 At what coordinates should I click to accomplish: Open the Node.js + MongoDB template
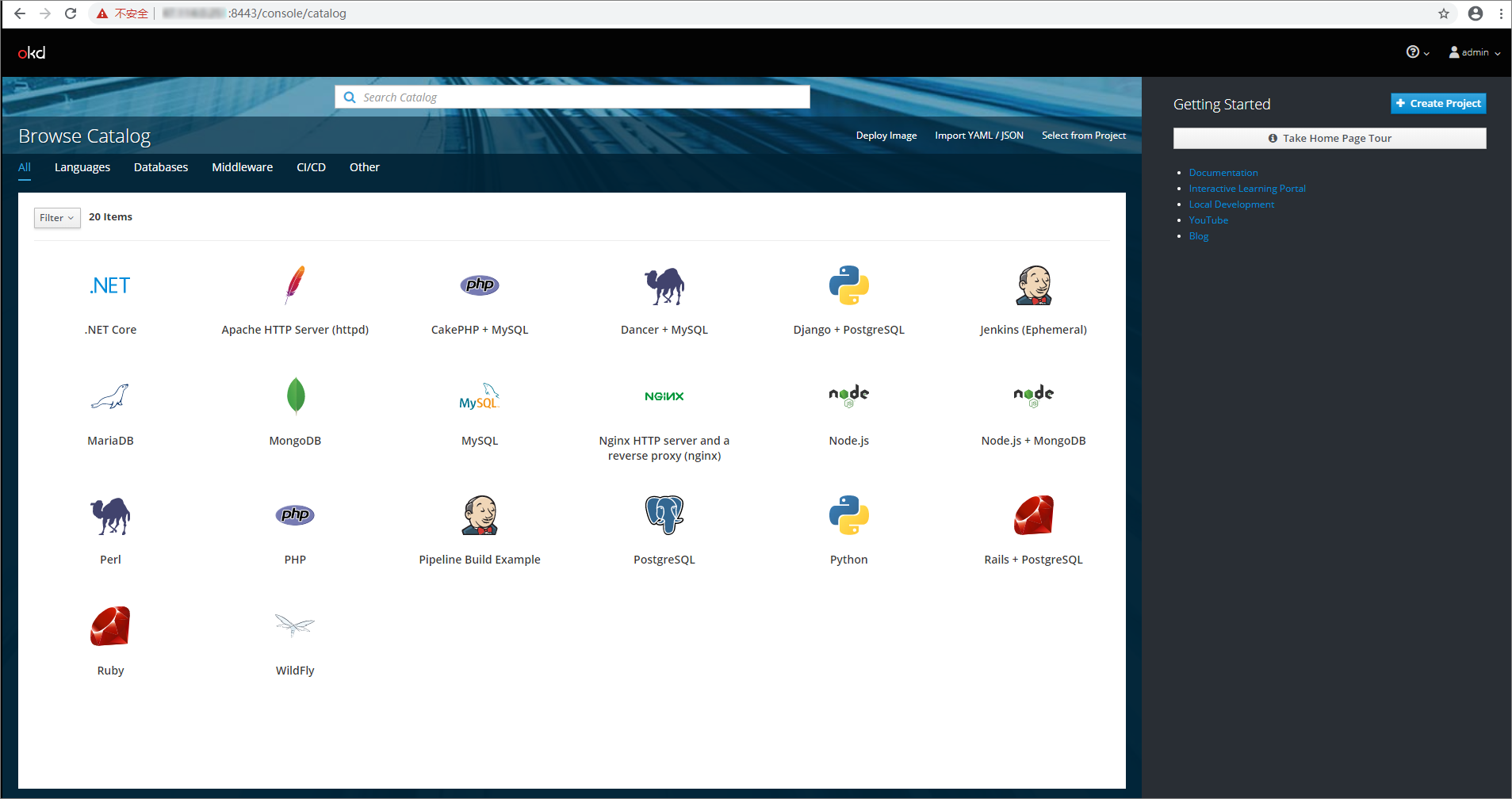pos(1032,411)
